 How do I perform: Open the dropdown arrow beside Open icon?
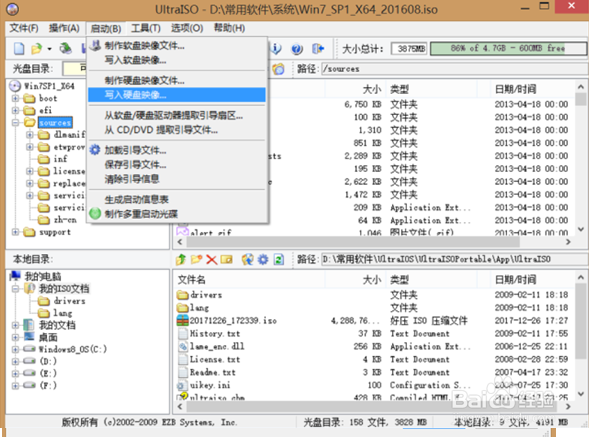click(49, 49)
